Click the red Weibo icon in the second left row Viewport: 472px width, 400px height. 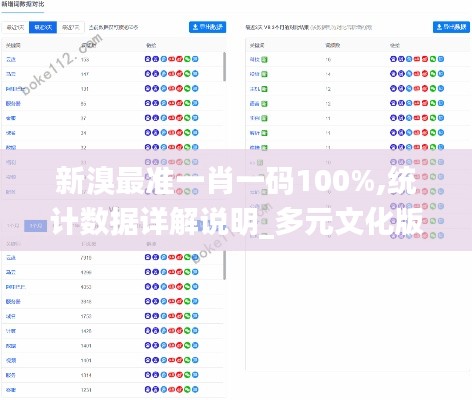click(x=179, y=74)
